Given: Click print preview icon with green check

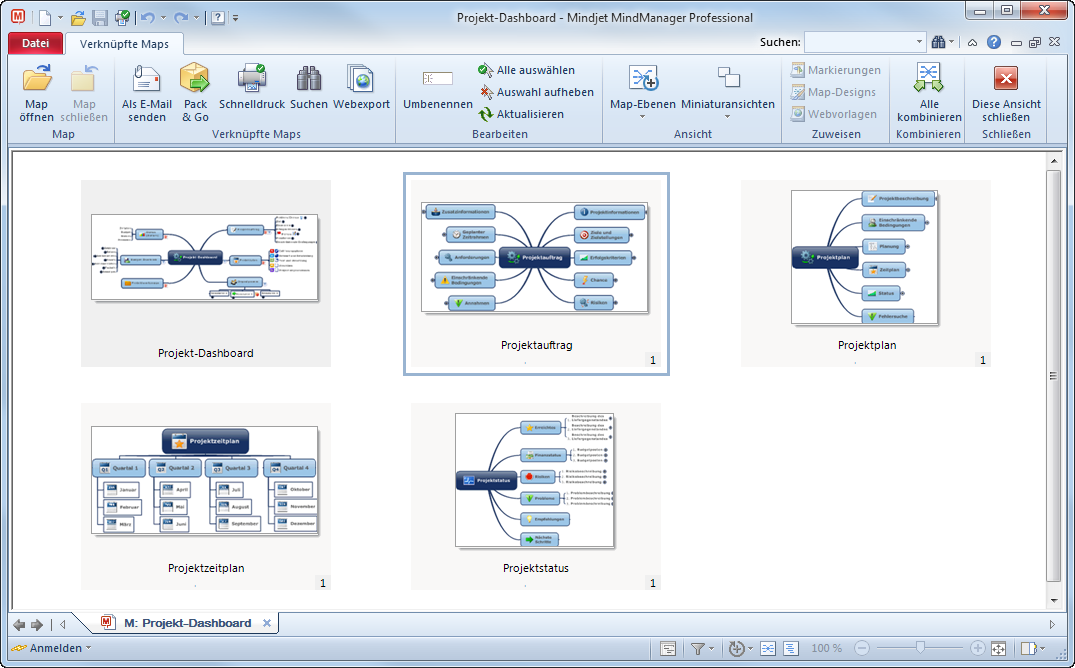Looking at the screenshot, I should pos(122,18).
